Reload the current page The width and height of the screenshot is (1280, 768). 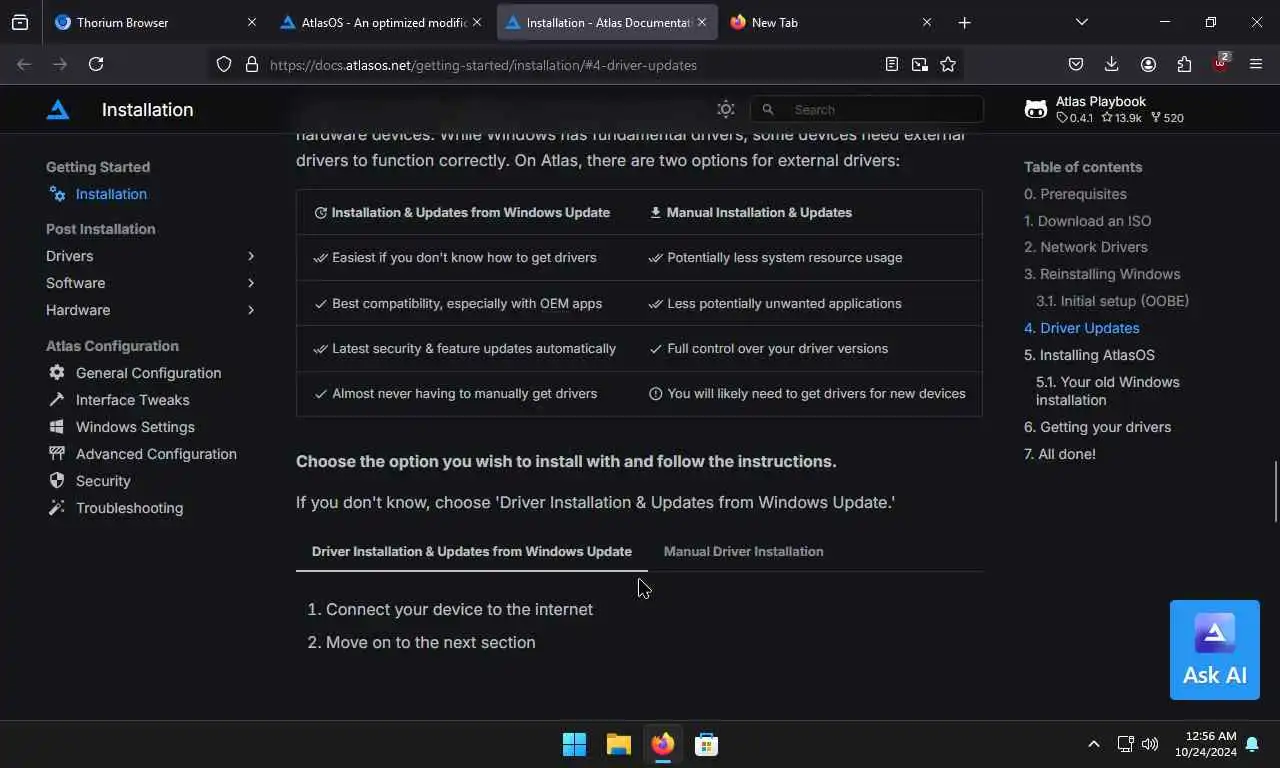(x=96, y=64)
